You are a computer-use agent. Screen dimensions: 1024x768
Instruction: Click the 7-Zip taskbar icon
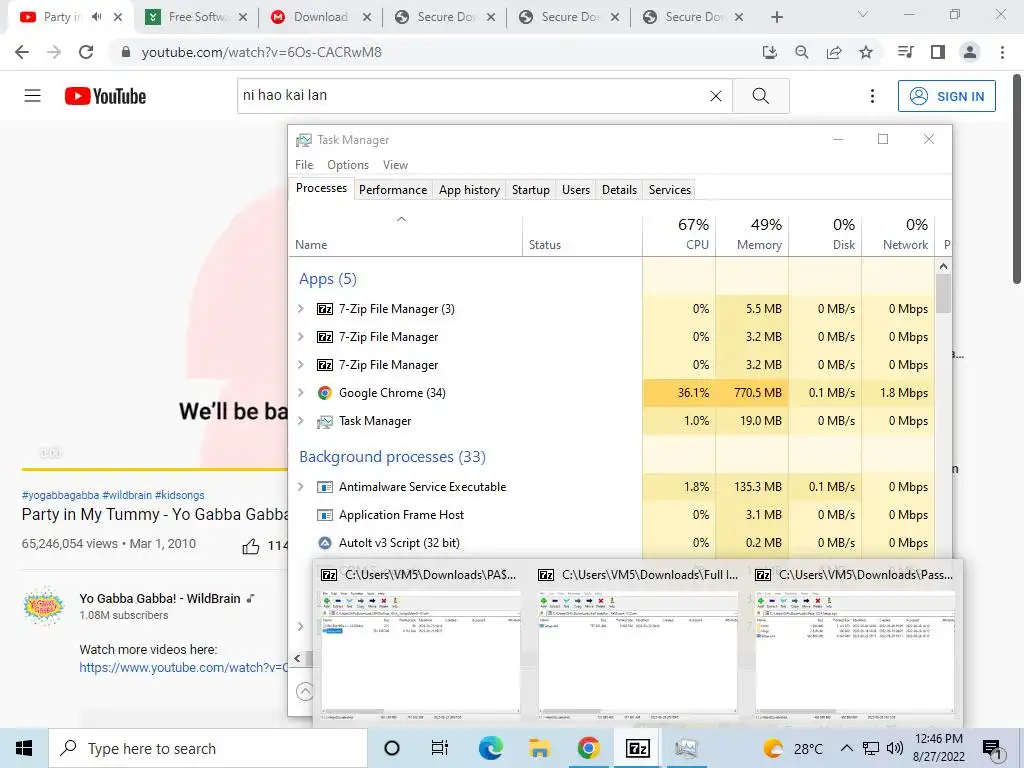(637, 748)
